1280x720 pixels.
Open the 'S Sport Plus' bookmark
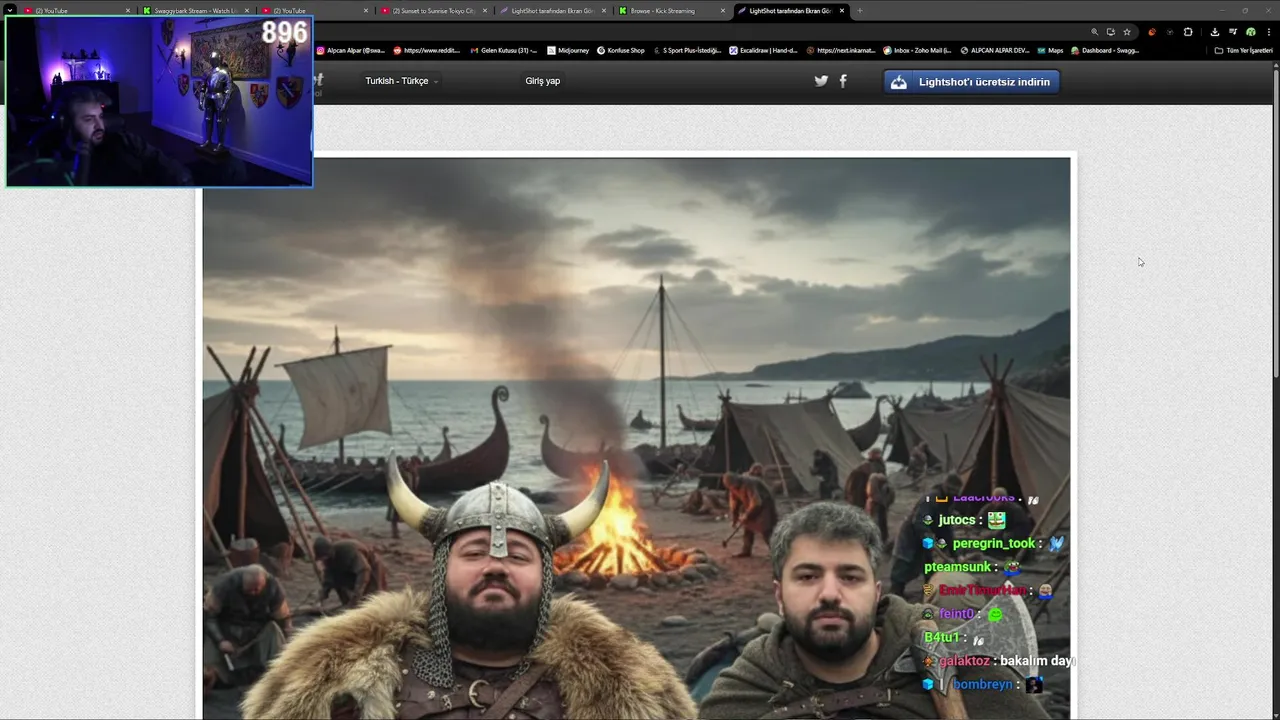[687, 50]
